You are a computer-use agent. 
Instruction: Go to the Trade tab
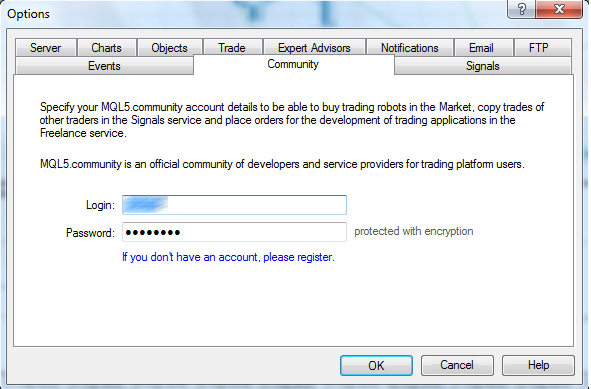(232, 48)
